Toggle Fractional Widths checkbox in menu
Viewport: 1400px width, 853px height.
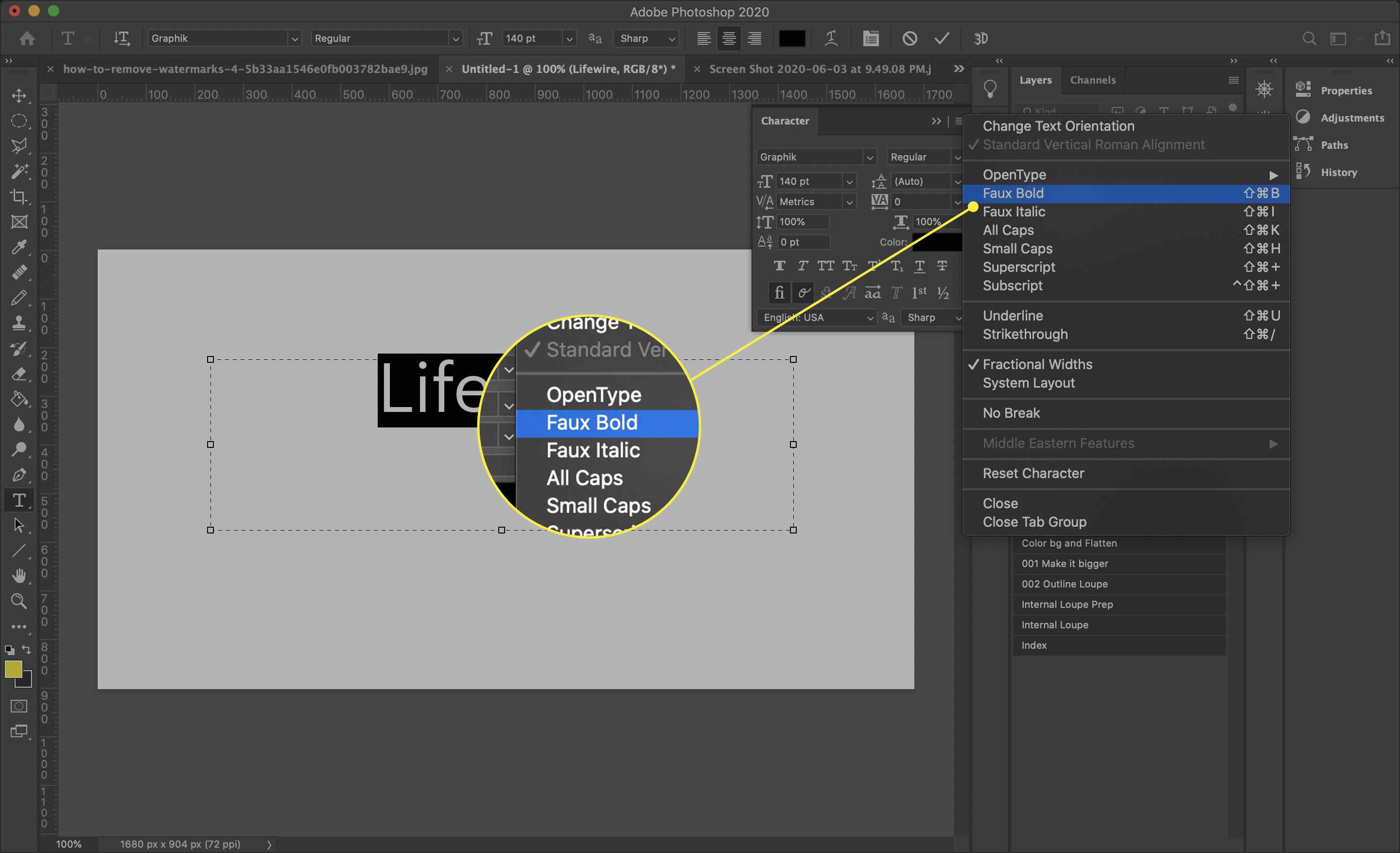(x=1036, y=364)
